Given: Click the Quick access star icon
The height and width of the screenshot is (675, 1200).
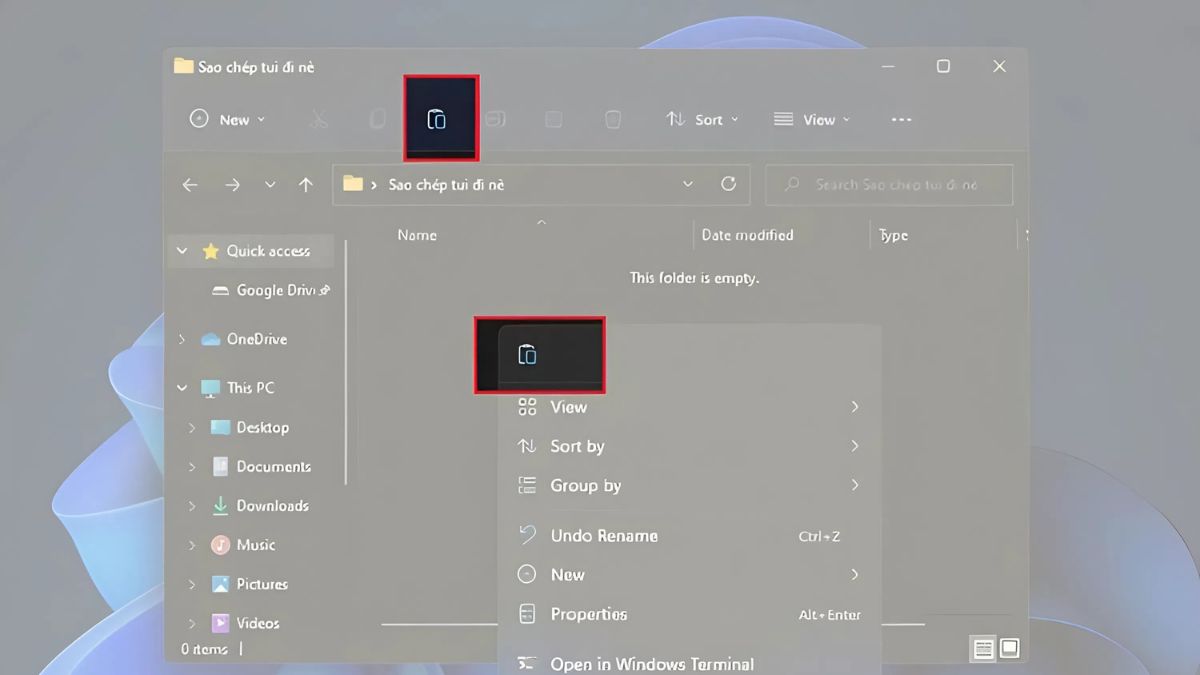Looking at the screenshot, I should 210,251.
